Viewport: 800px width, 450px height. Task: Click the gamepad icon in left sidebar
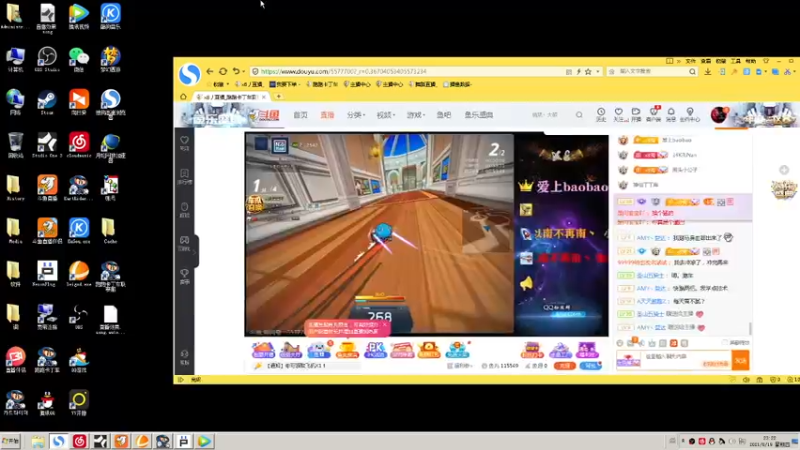click(x=184, y=242)
